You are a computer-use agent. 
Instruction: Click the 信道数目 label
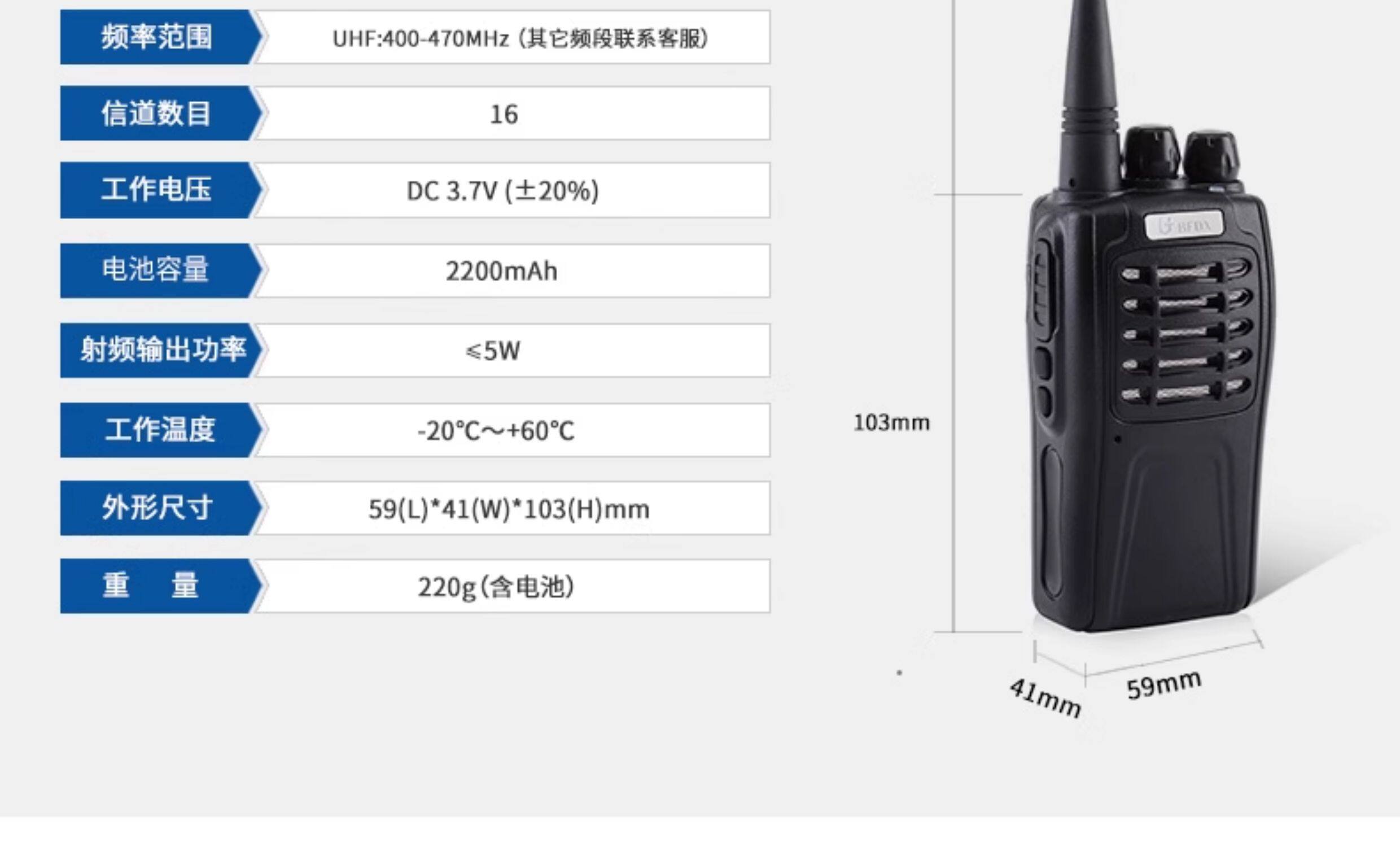160,113
